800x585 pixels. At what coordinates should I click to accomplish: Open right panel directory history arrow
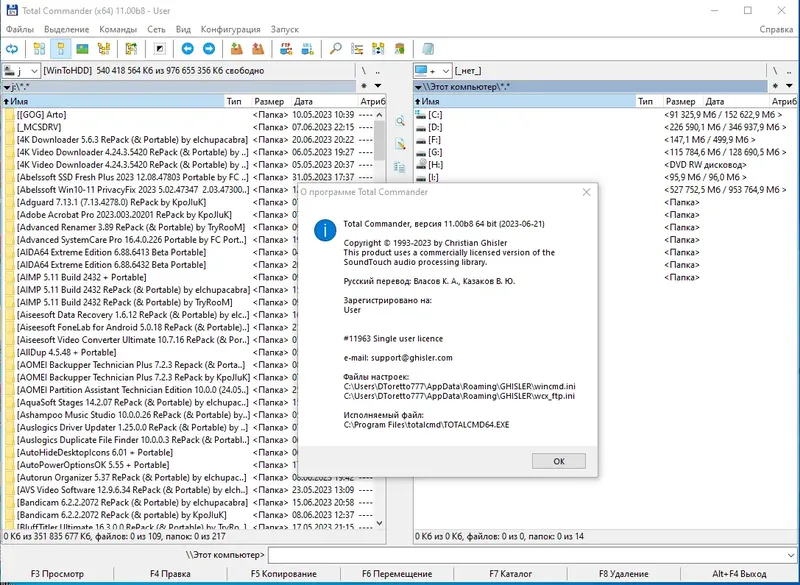(789, 86)
